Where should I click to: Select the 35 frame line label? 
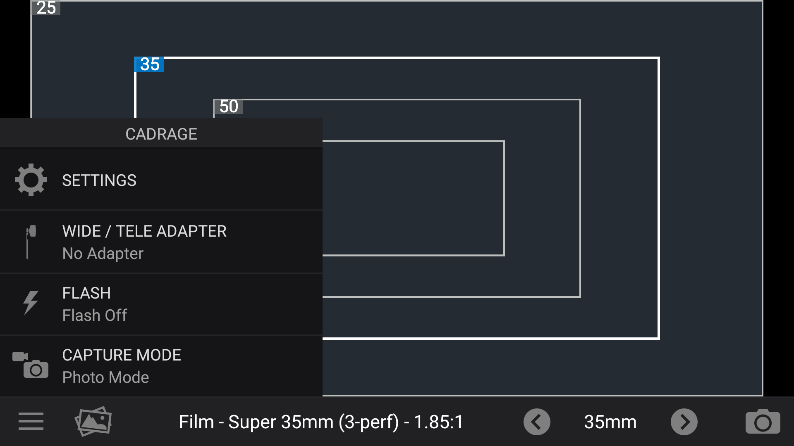point(149,64)
